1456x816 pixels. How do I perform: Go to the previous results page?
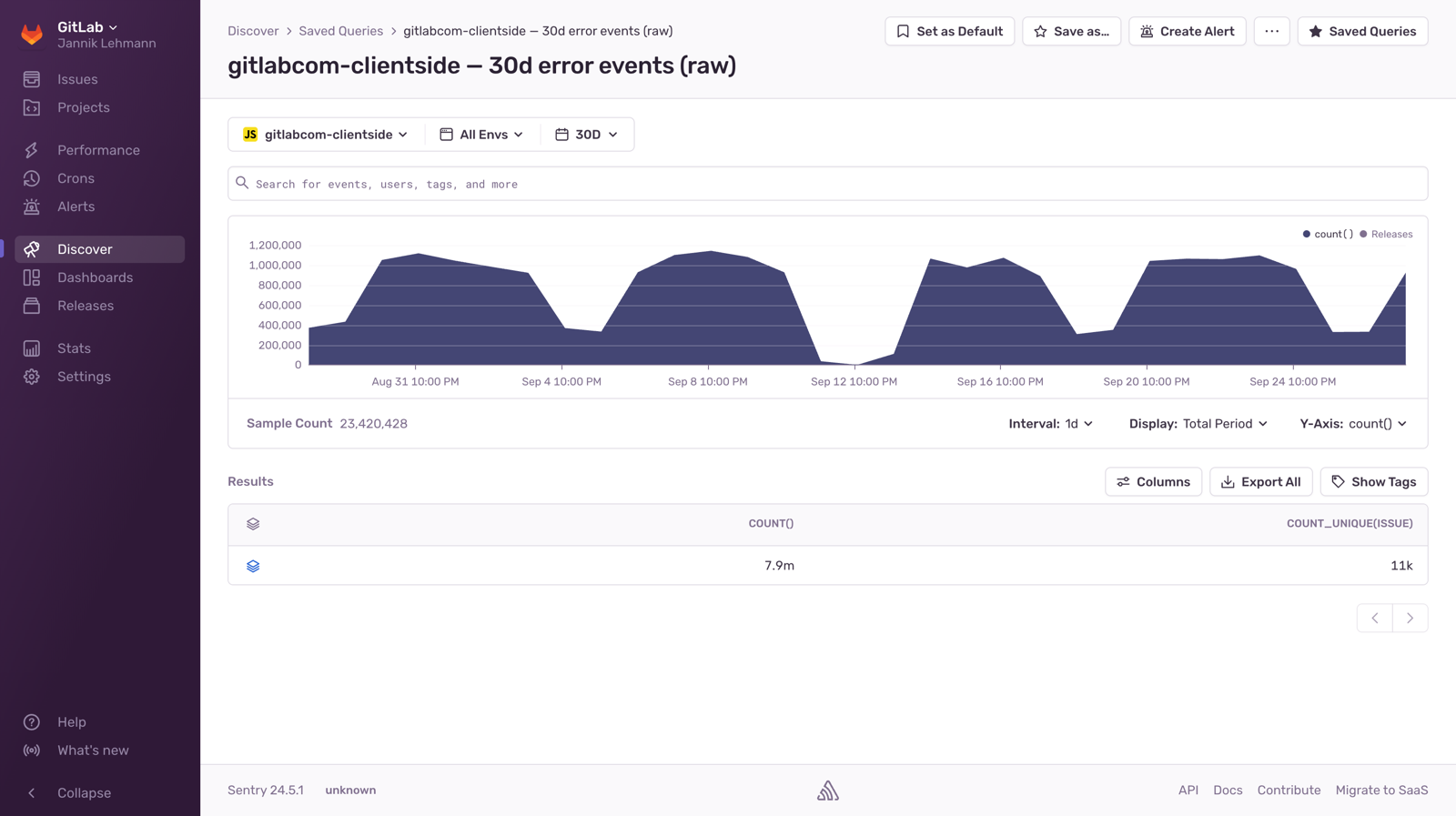pyautogui.click(x=1375, y=619)
